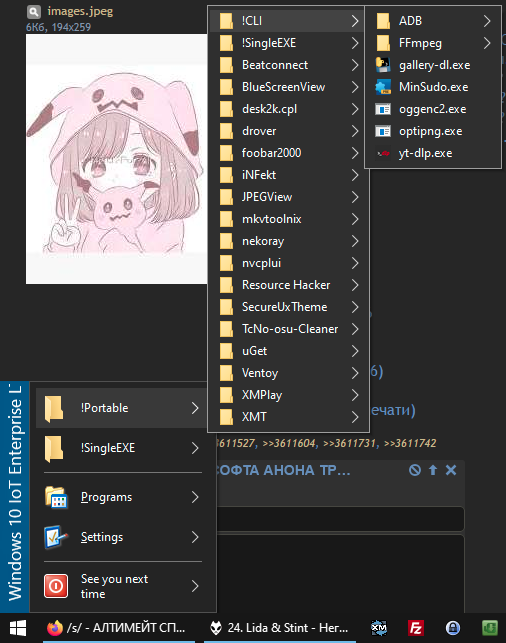506x643 pixels.
Task: Open !SingleEXE entry in Portable submenu
Action: (289, 43)
